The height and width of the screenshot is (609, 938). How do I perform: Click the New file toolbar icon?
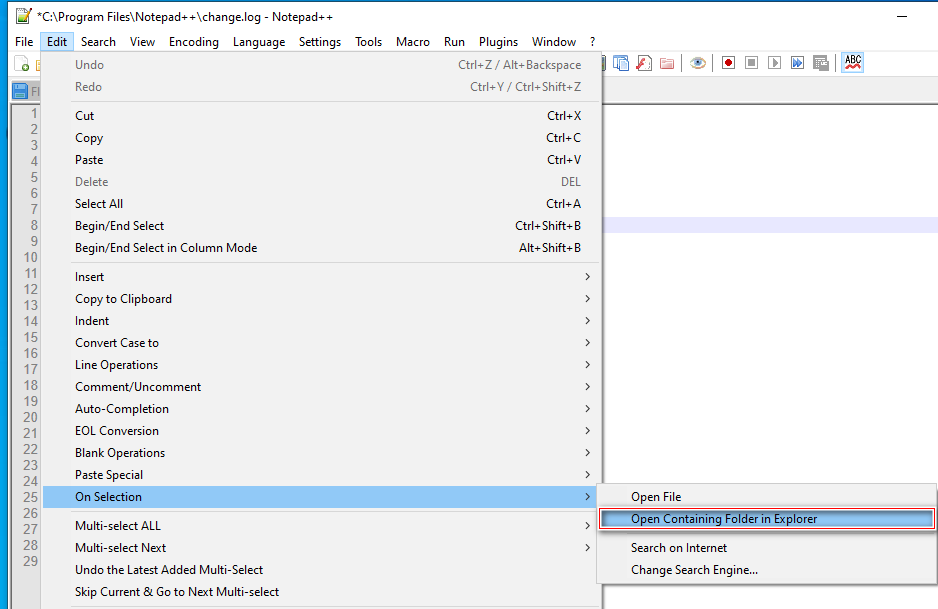(22, 64)
